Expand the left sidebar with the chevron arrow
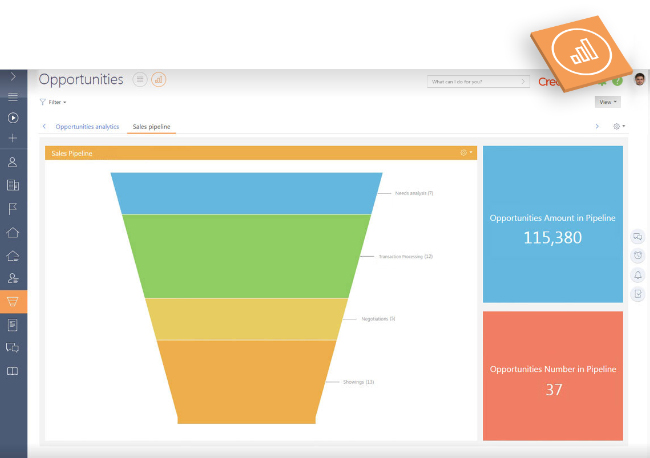This screenshot has height=458, width=650. [13, 77]
